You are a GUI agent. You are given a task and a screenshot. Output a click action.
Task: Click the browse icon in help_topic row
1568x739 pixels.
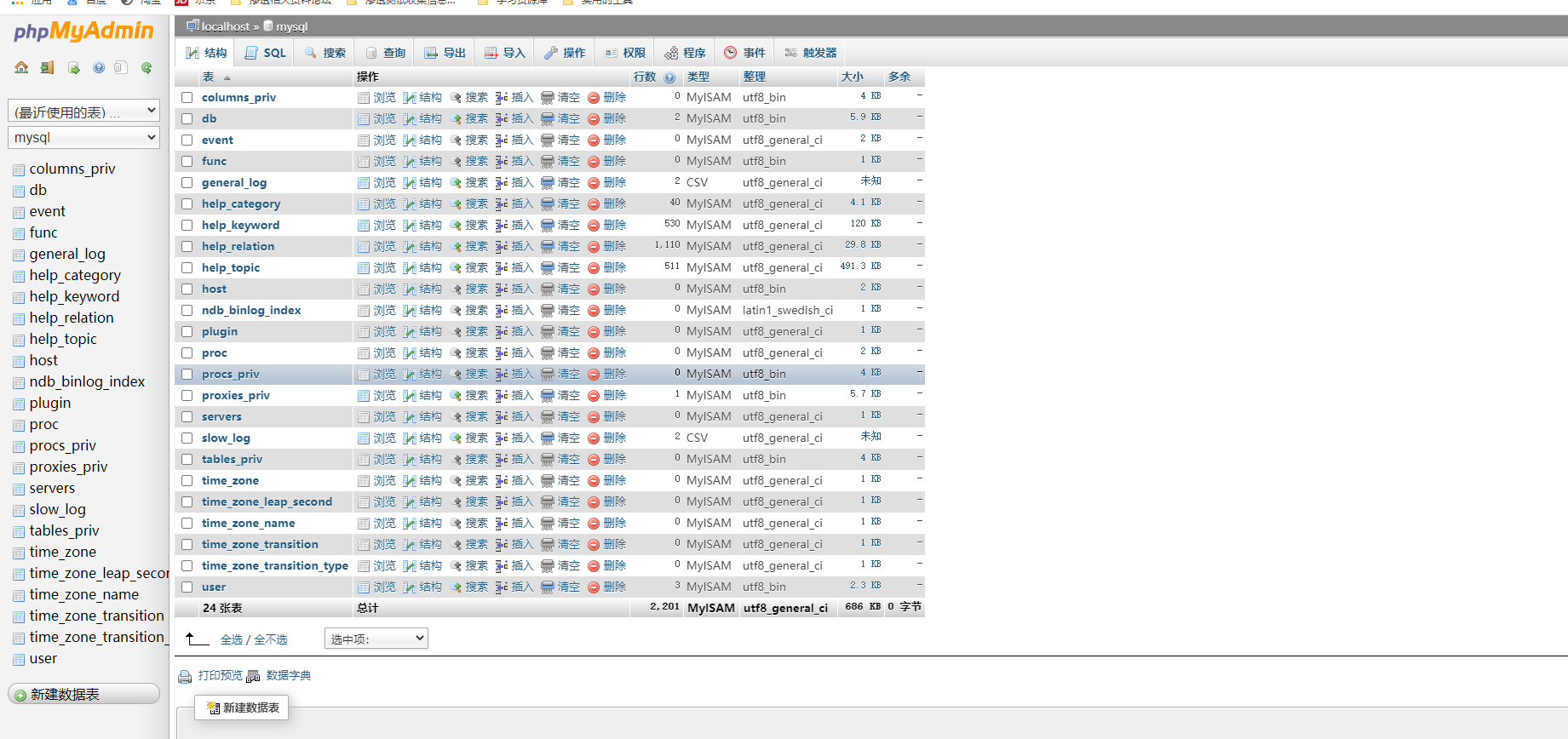364,268
